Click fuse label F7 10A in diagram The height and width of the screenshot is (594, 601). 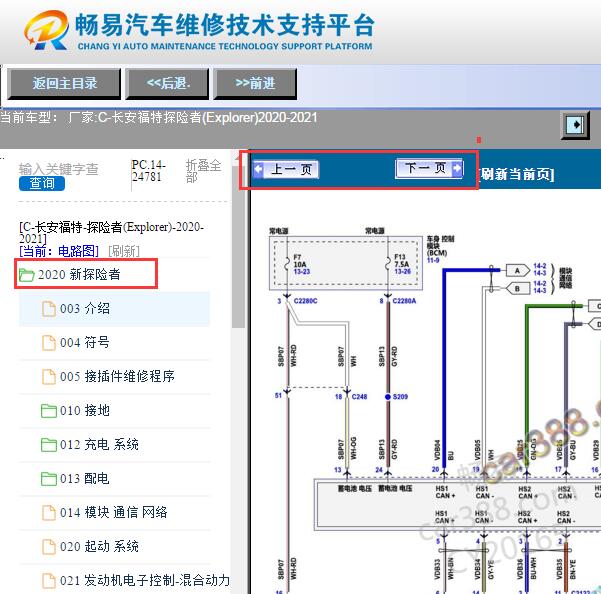point(300,261)
